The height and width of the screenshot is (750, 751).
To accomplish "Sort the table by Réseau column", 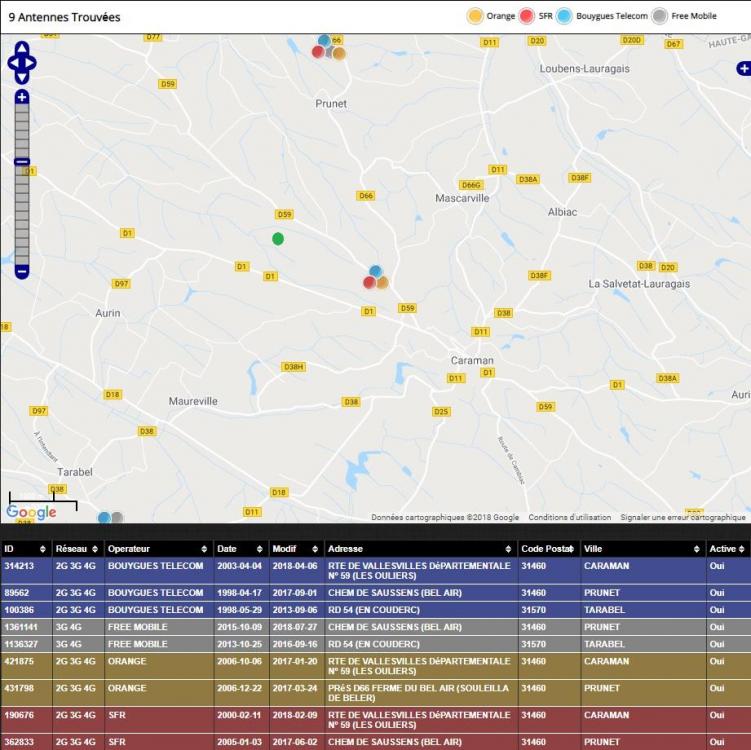I will [77, 549].
